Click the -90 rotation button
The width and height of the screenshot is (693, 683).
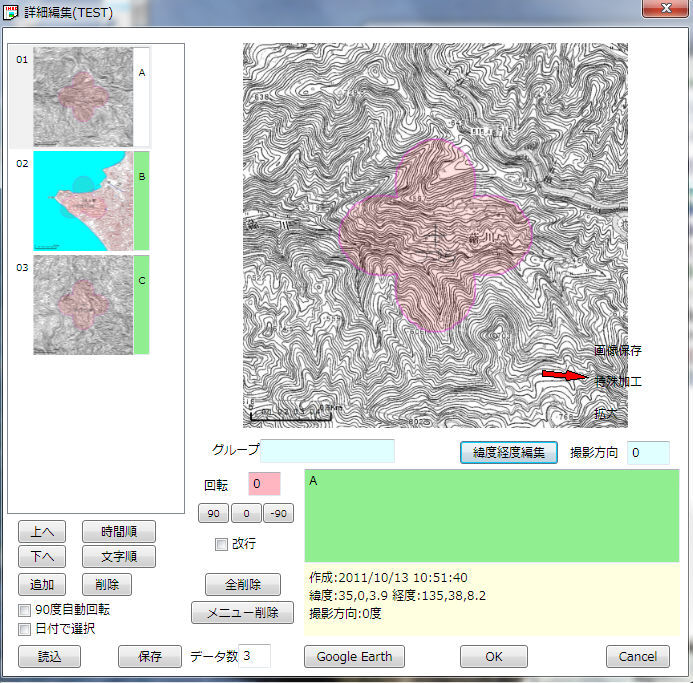[278, 514]
